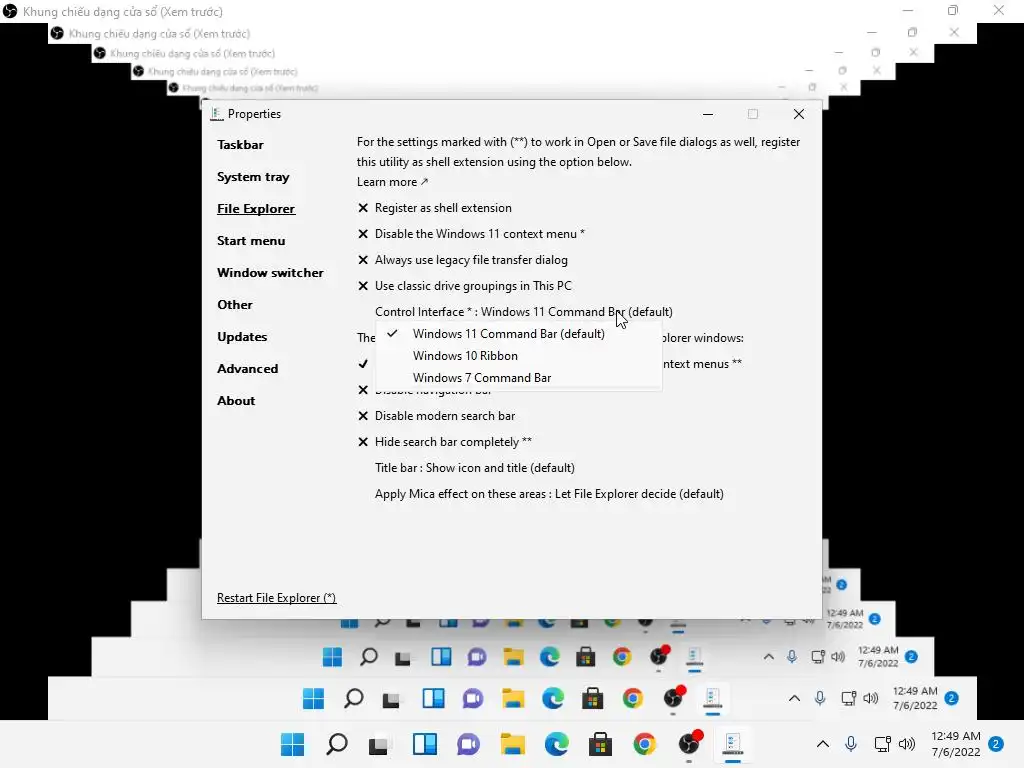
Task: Go to the Start menu section
Action: pos(251,241)
